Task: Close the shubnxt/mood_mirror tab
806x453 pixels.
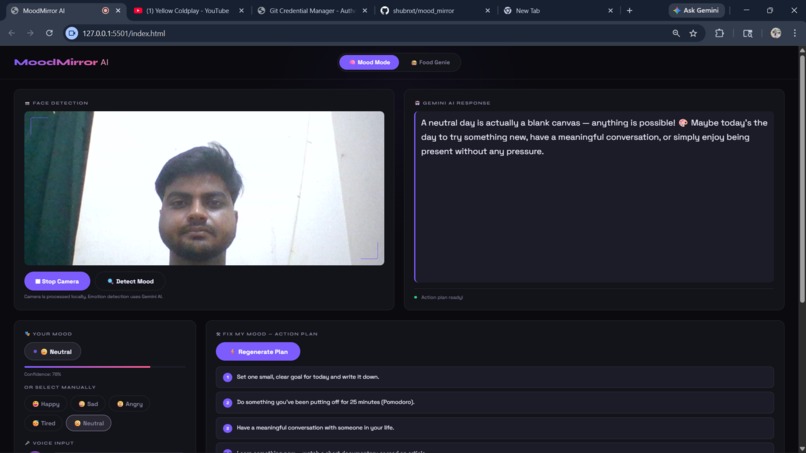Action: tap(487, 10)
